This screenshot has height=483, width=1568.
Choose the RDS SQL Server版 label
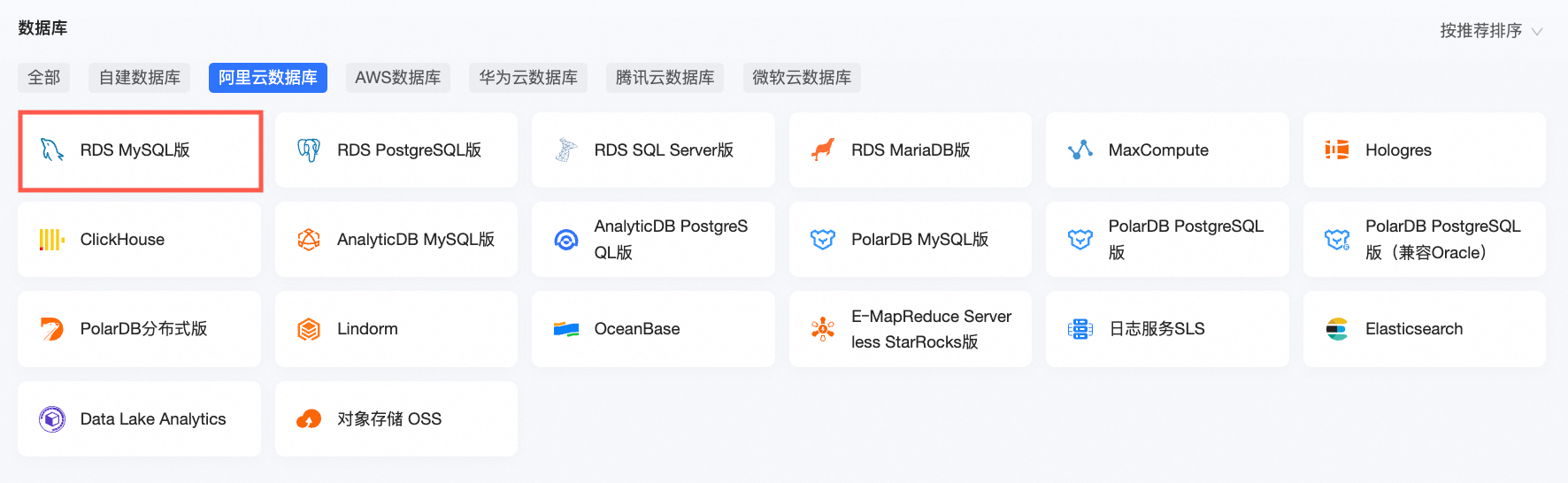tap(665, 150)
